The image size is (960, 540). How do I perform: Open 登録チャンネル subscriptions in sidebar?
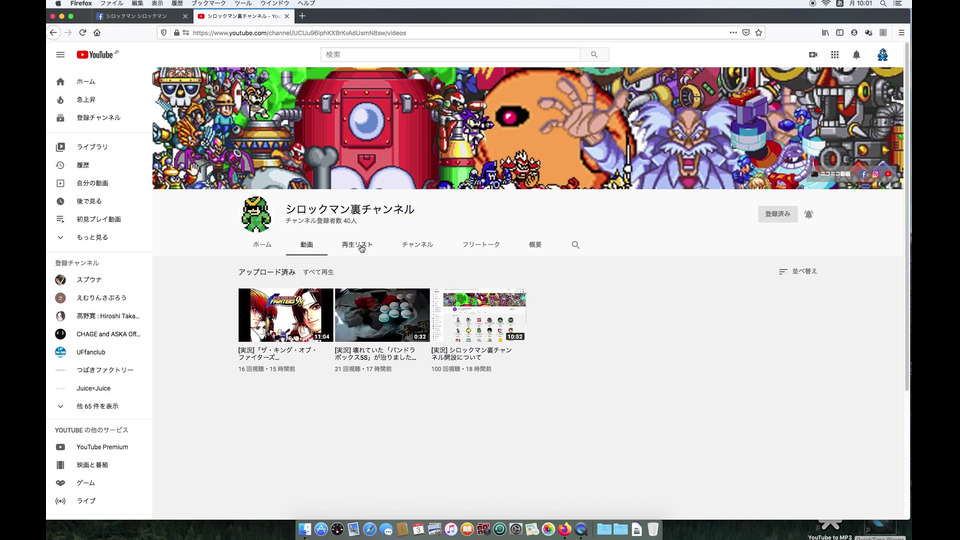99,118
